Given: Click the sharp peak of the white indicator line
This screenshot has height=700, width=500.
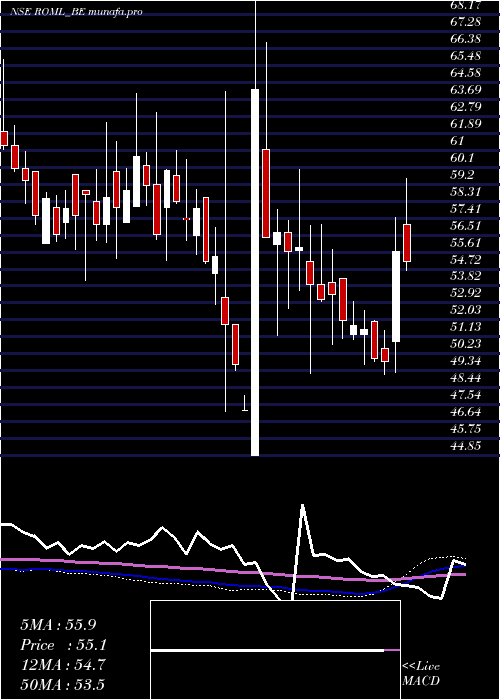Looking at the screenshot, I should click(x=303, y=505).
